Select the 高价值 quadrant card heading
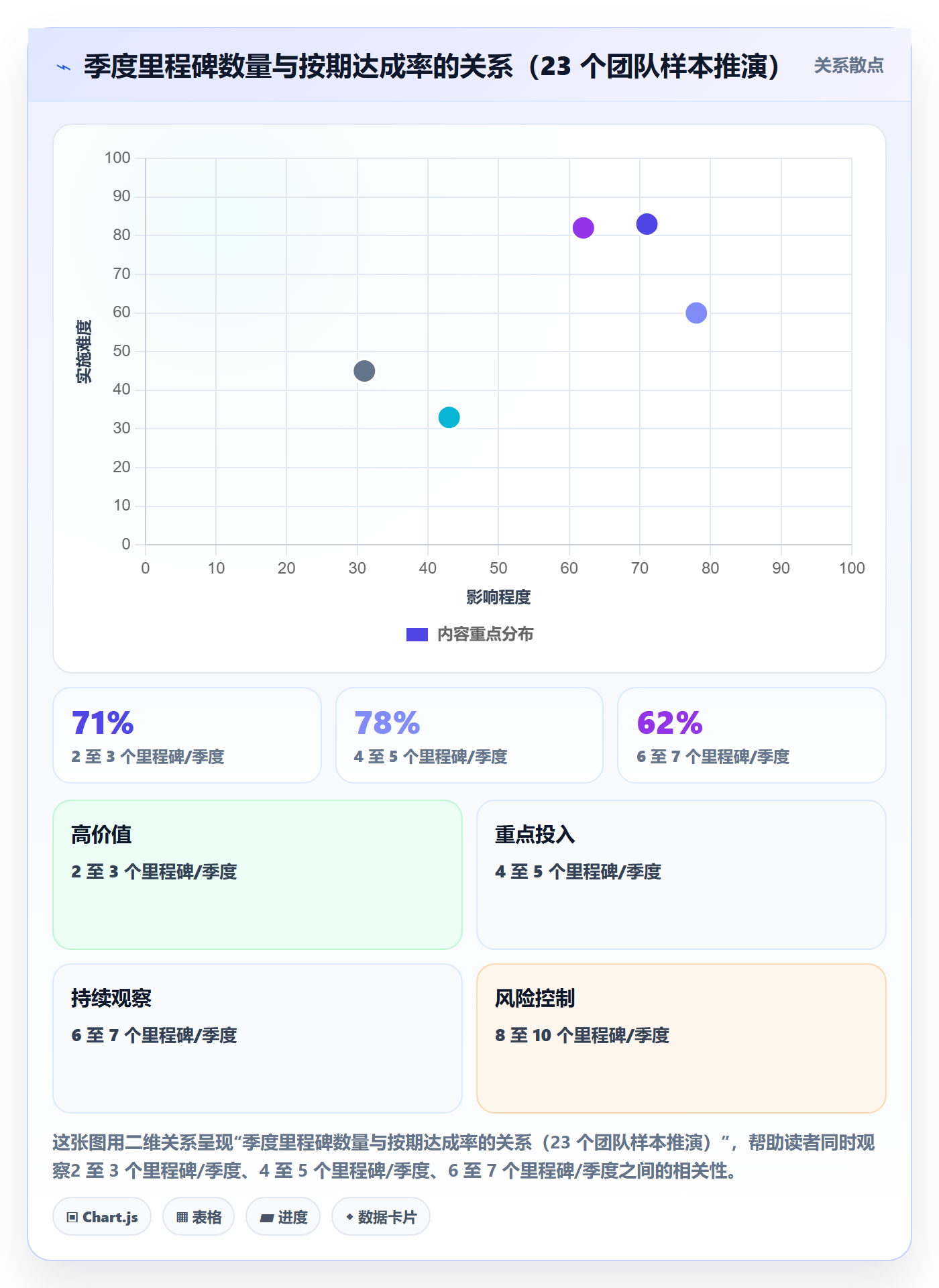The image size is (939, 1288). tap(101, 835)
